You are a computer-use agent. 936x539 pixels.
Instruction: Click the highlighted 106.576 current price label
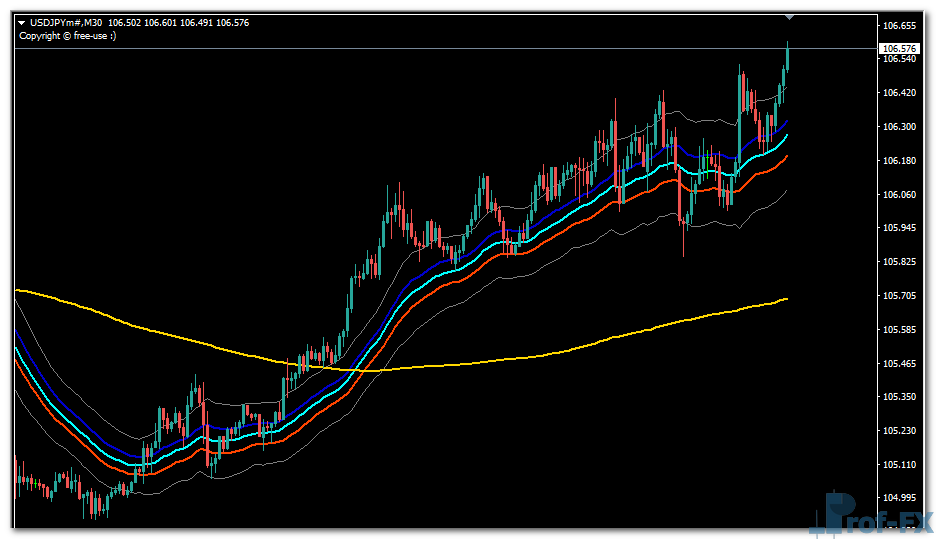pos(899,48)
